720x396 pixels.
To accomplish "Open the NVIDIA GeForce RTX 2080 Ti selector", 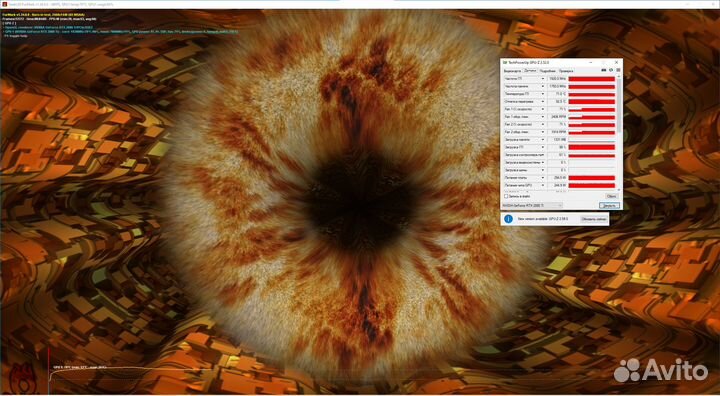I will coord(532,205).
